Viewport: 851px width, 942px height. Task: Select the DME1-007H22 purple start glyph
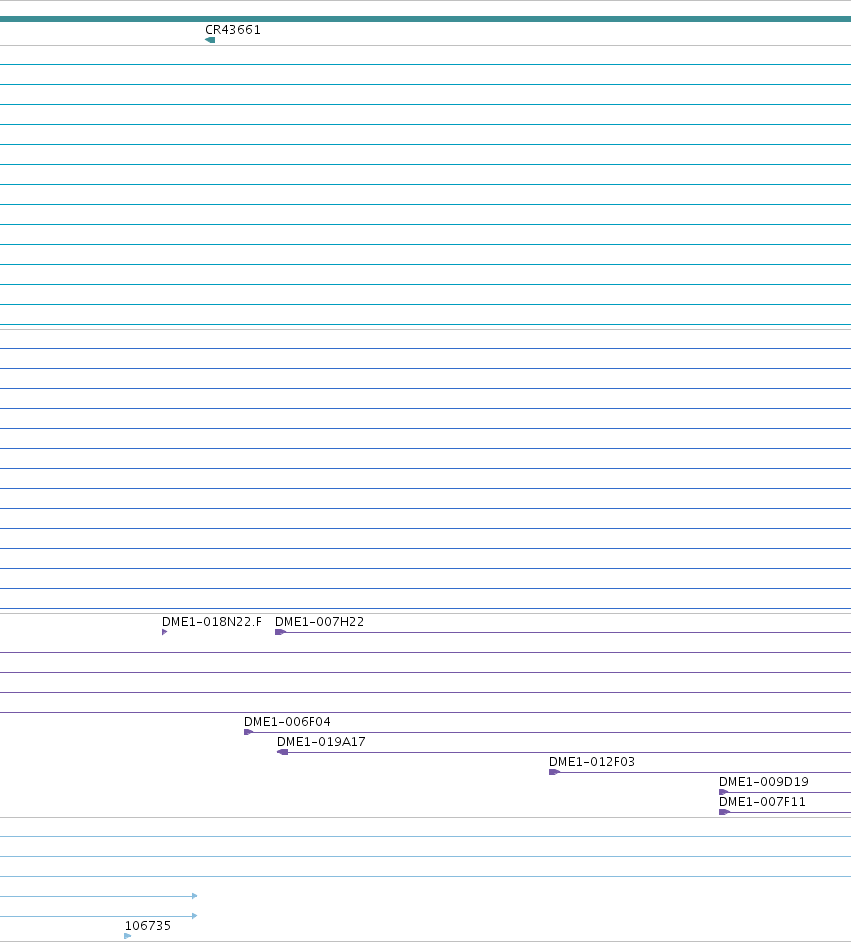(x=280, y=632)
